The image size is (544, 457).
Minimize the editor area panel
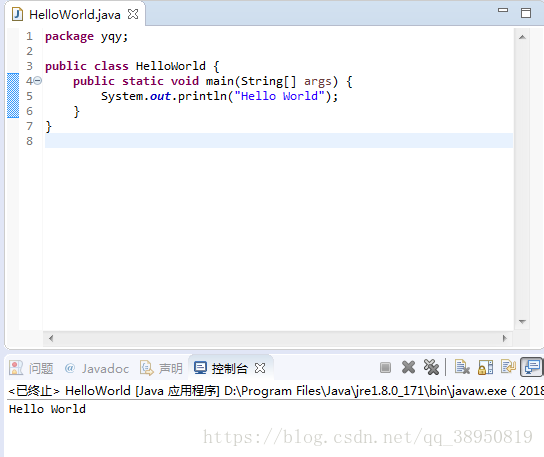(503, 11)
